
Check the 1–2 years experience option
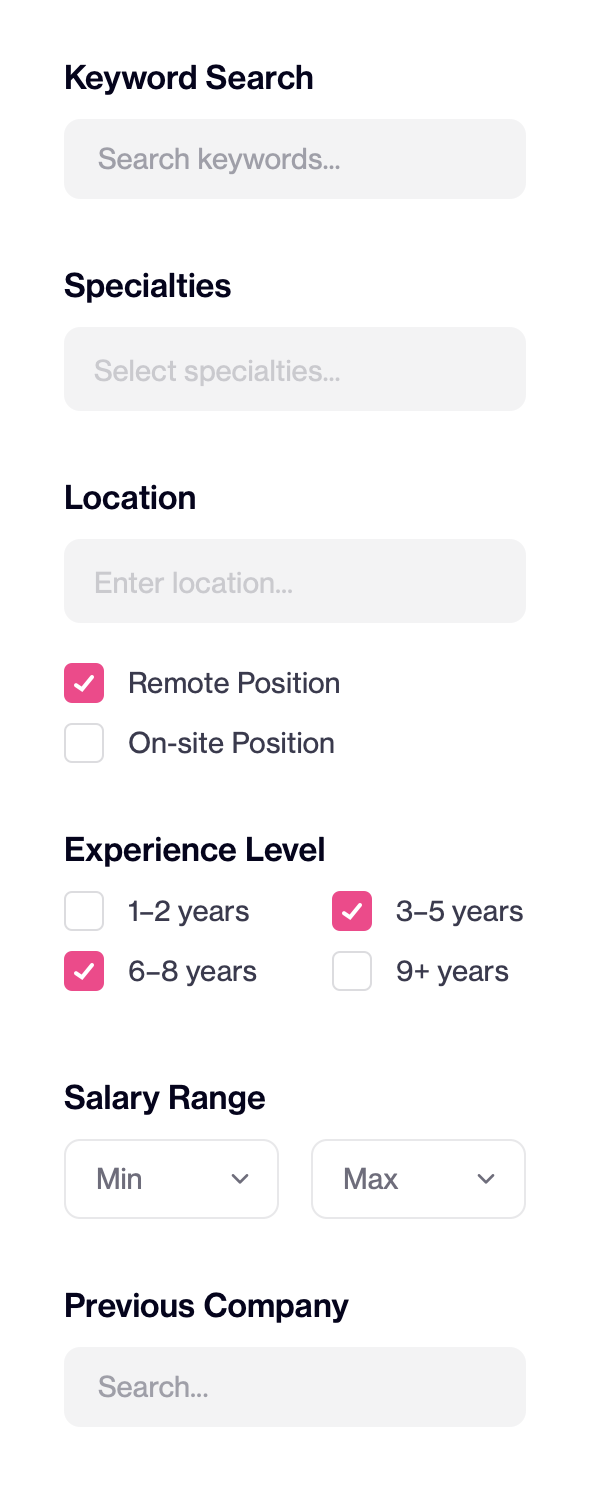coord(83,911)
